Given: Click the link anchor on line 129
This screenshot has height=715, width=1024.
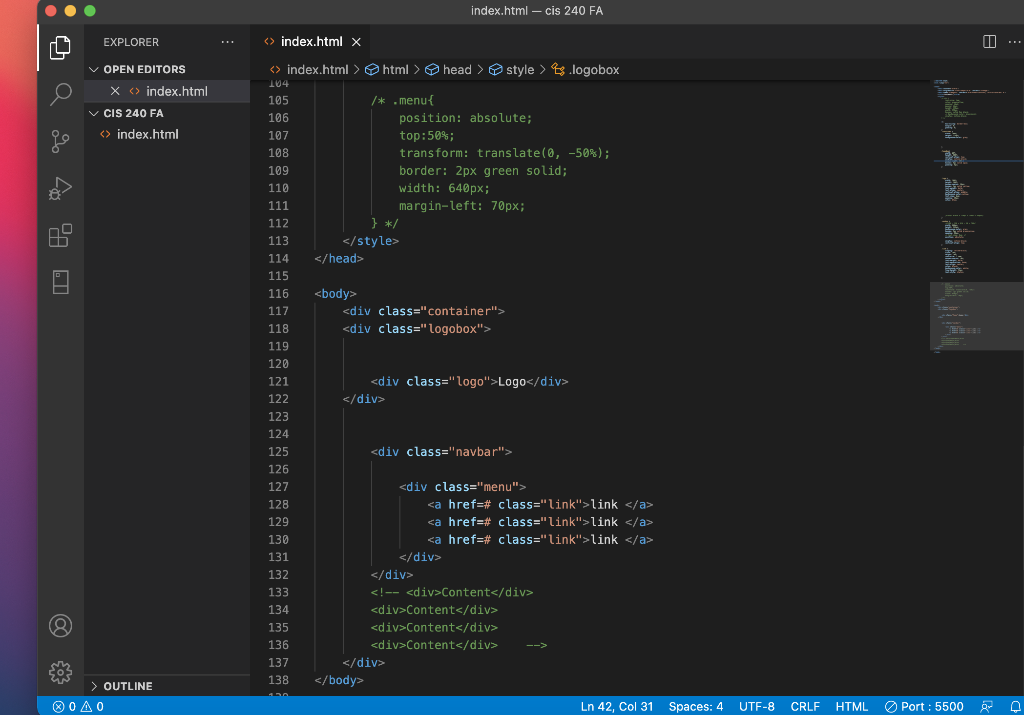Looking at the screenshot, I should coord(540,522).
